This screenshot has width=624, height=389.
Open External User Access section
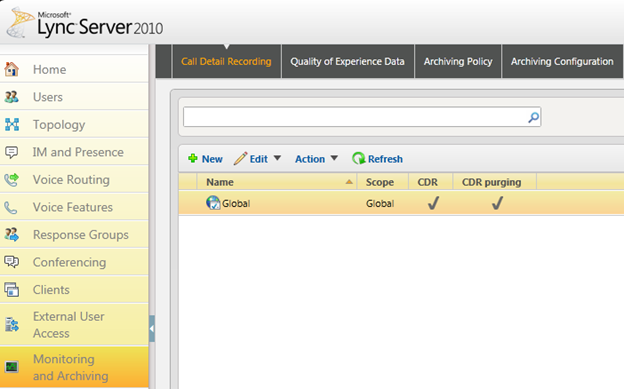click(74, 324)
